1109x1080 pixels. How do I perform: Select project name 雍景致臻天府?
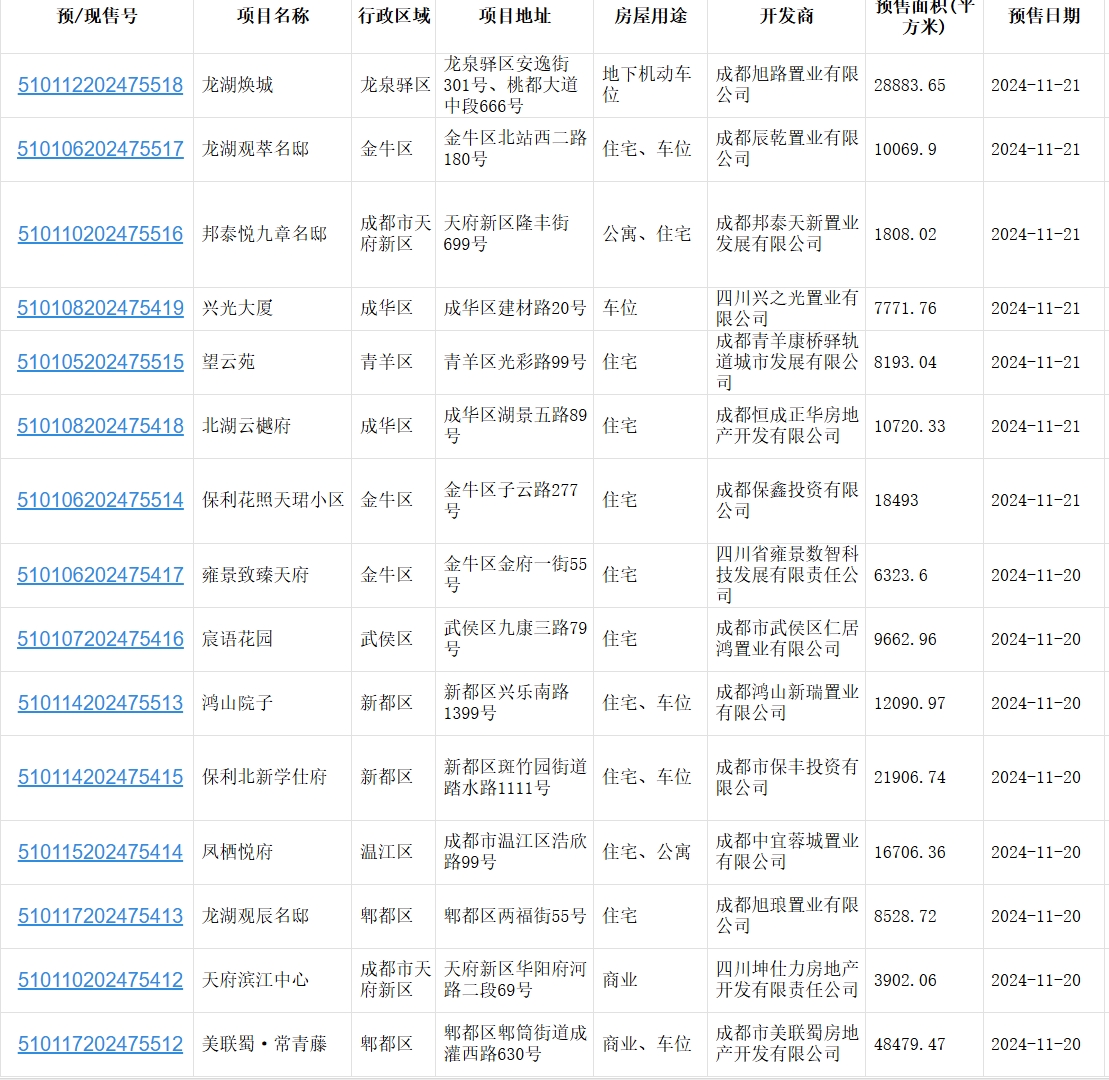(255, 575)
